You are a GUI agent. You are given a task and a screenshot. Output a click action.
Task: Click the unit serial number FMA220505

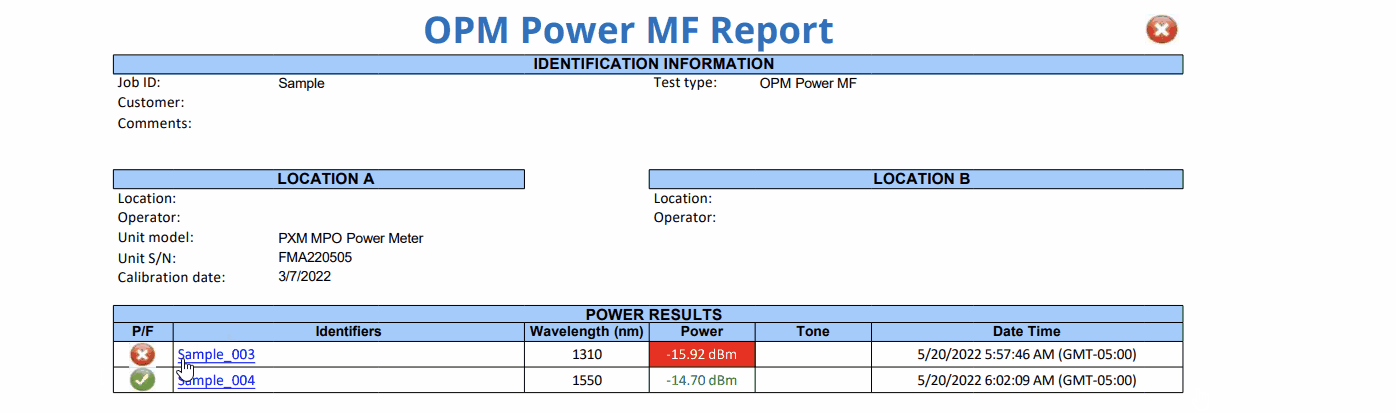pyautogui.click(x=315, y=258)
